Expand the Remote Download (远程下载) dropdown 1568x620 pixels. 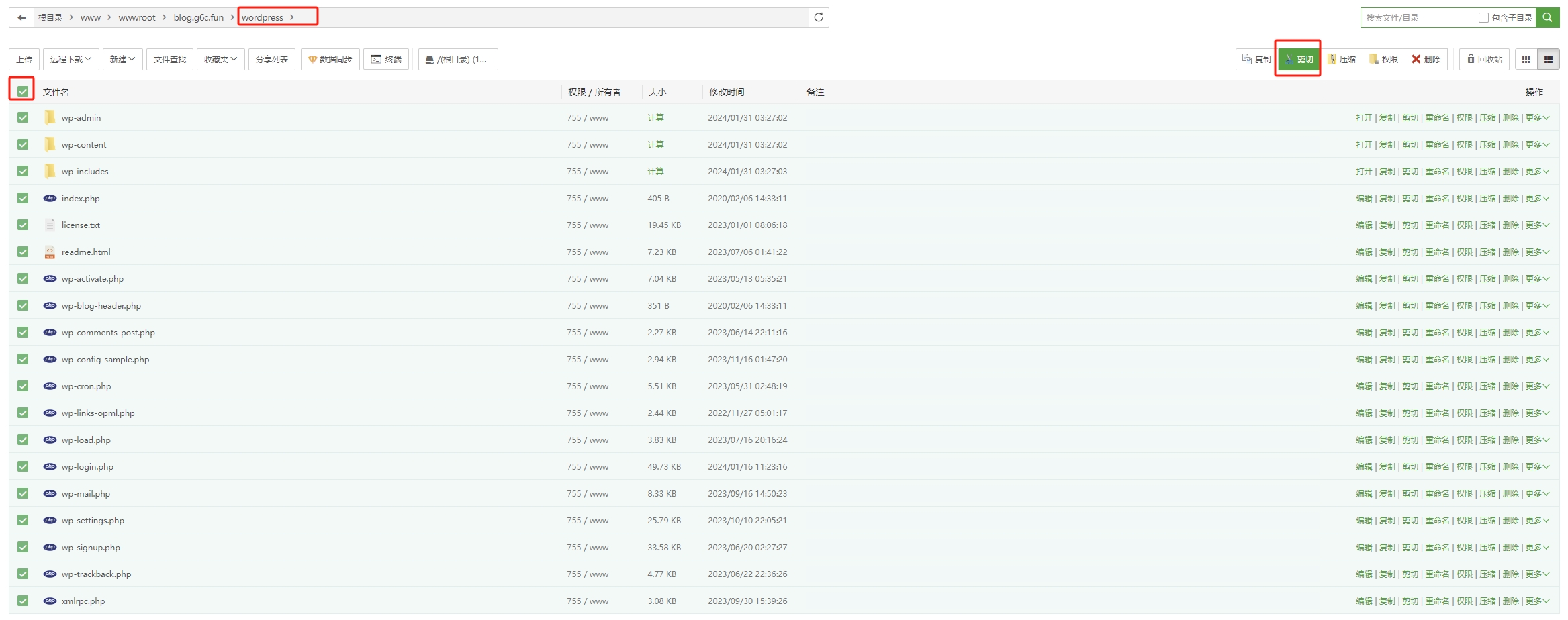pyautogui.click(x=71, y=60)
